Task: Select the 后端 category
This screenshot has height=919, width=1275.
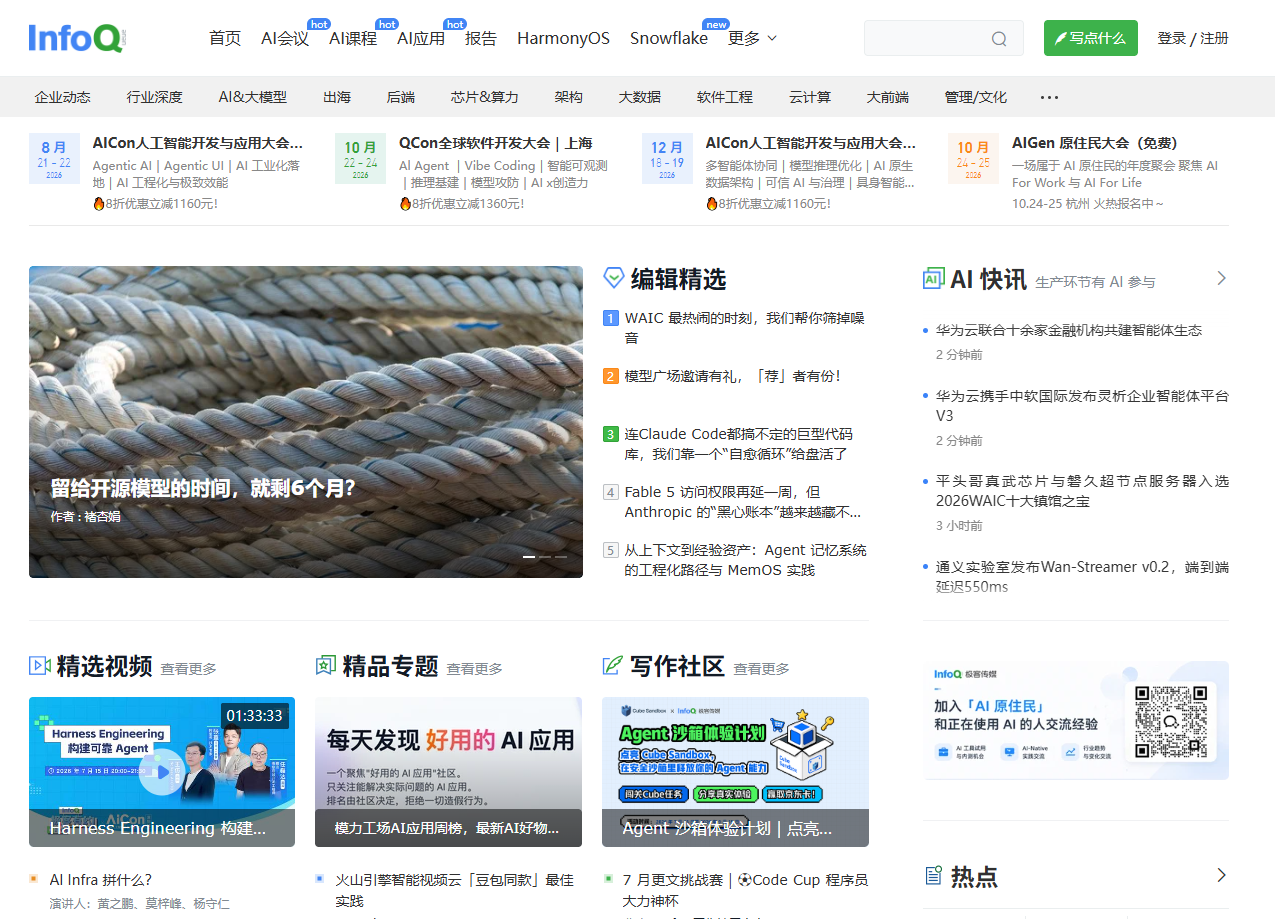Action: point(401,97)
